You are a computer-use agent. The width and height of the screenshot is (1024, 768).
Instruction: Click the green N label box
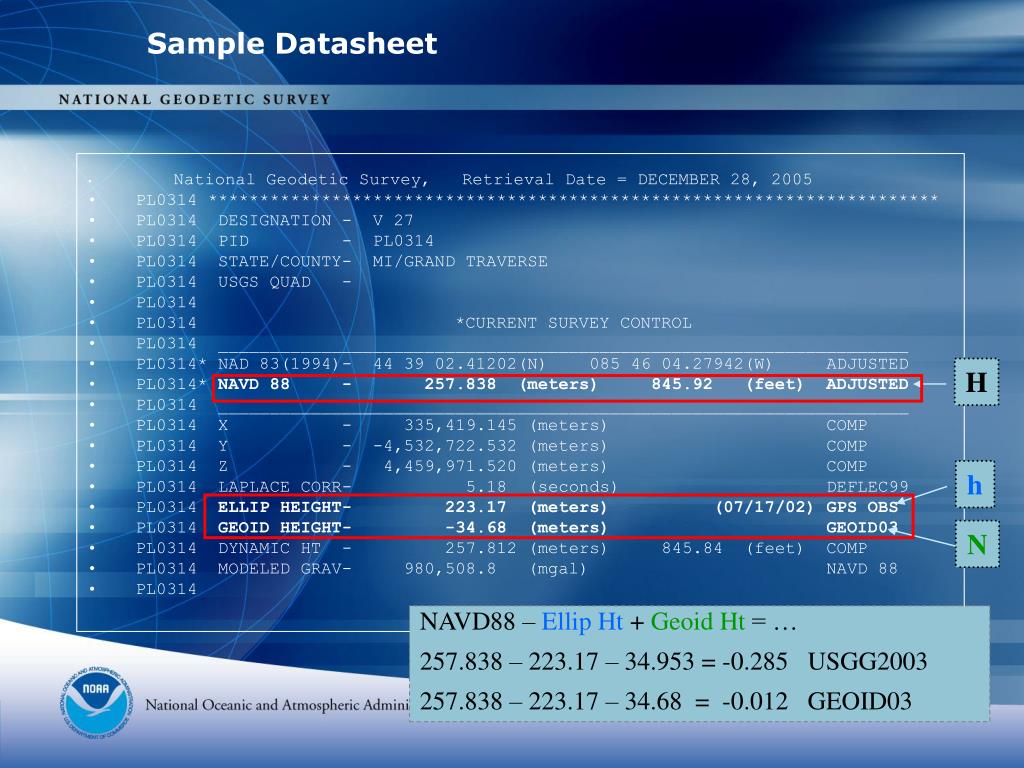point(976,543)
